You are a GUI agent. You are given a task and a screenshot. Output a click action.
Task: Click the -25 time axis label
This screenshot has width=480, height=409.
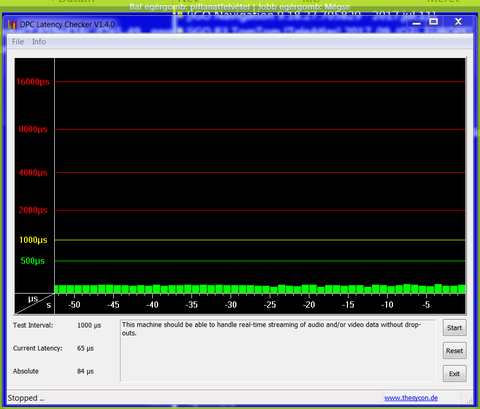[270, 305]
